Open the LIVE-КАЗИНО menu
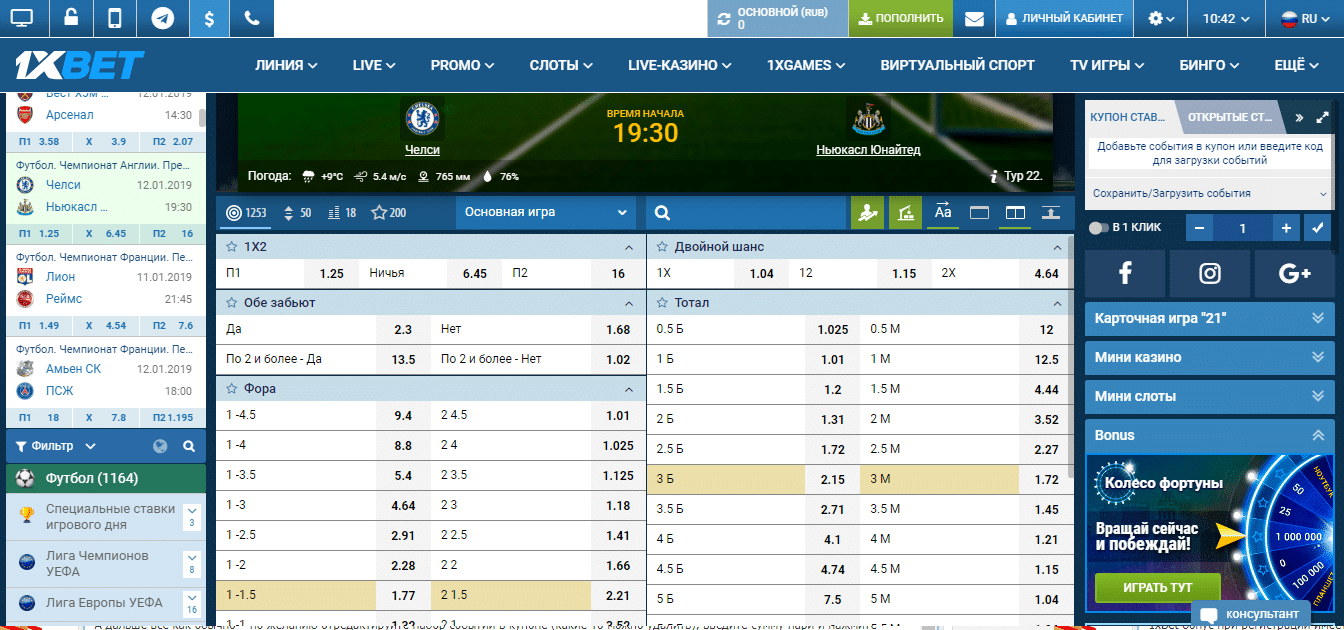Screen dimensions: 1344x630 tap(680, 65)
